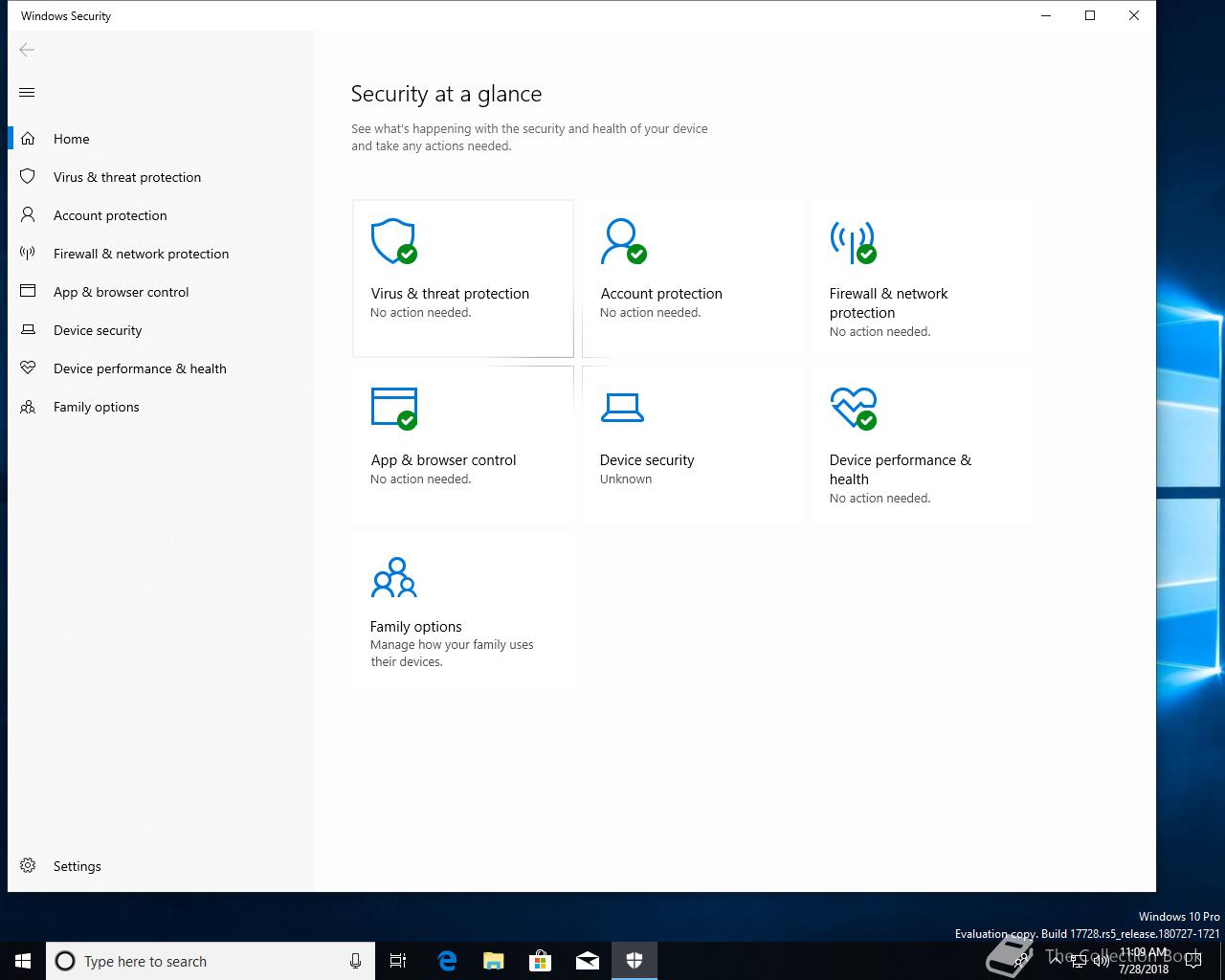Click the Virus & threat protection shield tile icon
This screenshot has height=980, width=1225.
point(393,241)
